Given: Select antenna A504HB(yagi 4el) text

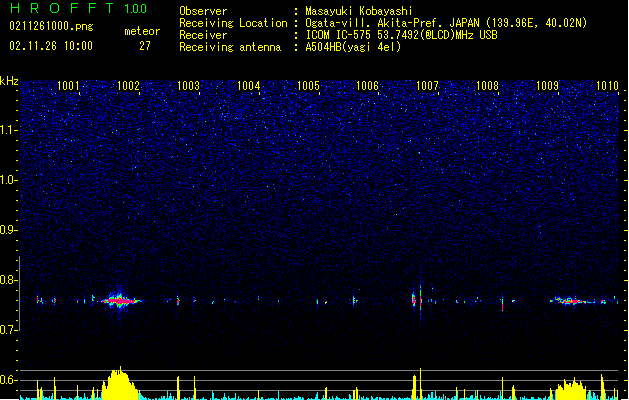Looking at the screenshot, I should (x=353, y=47).
